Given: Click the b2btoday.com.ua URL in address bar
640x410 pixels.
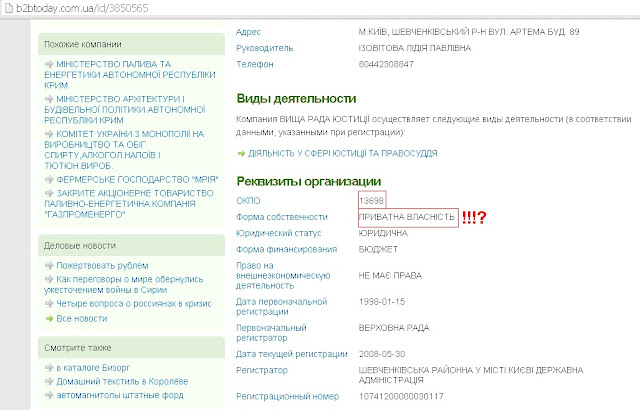Looking at the screenshot, I should [82, 8].
